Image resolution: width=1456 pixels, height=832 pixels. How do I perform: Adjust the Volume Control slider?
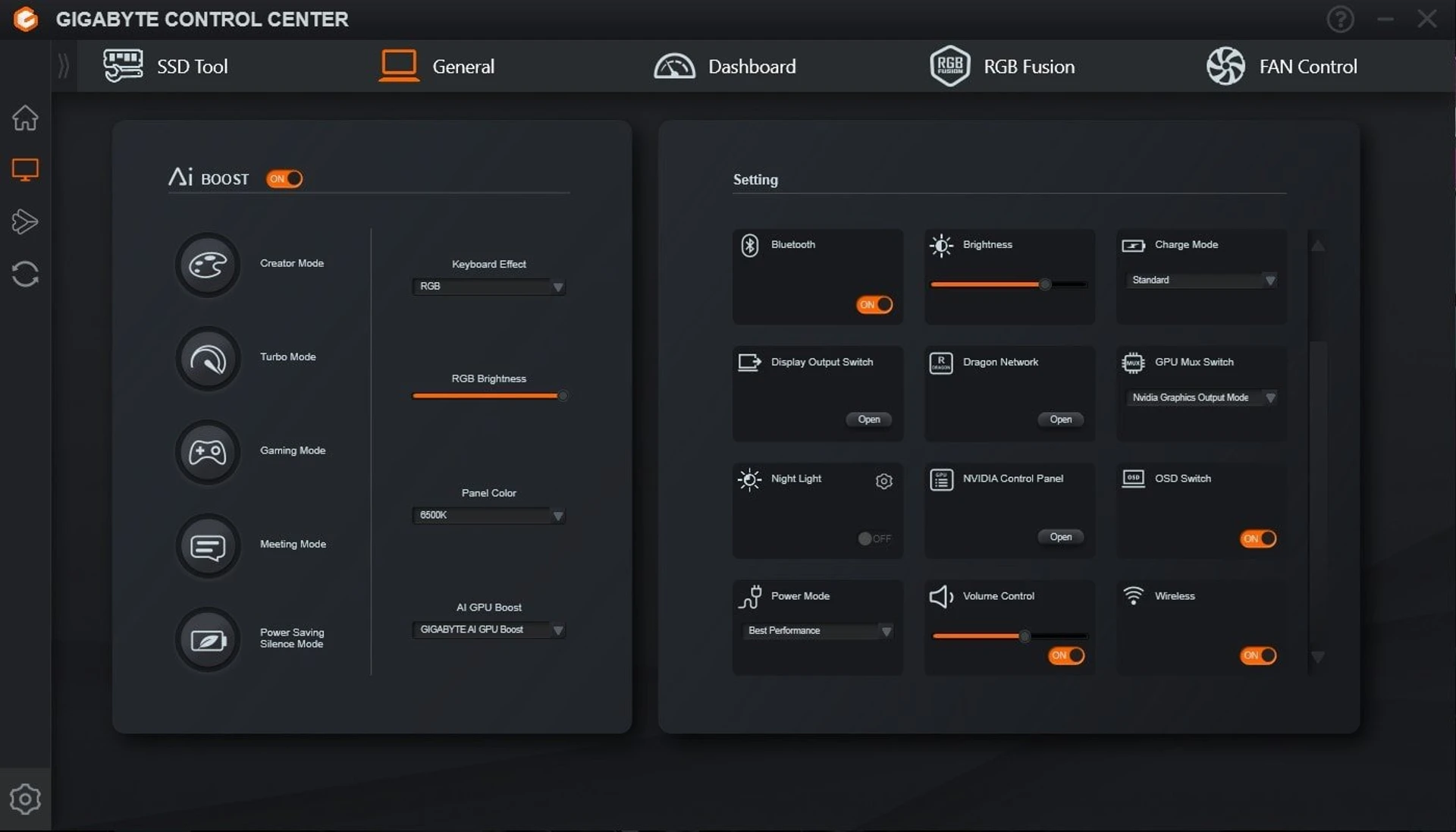(x=1009, y=636)
